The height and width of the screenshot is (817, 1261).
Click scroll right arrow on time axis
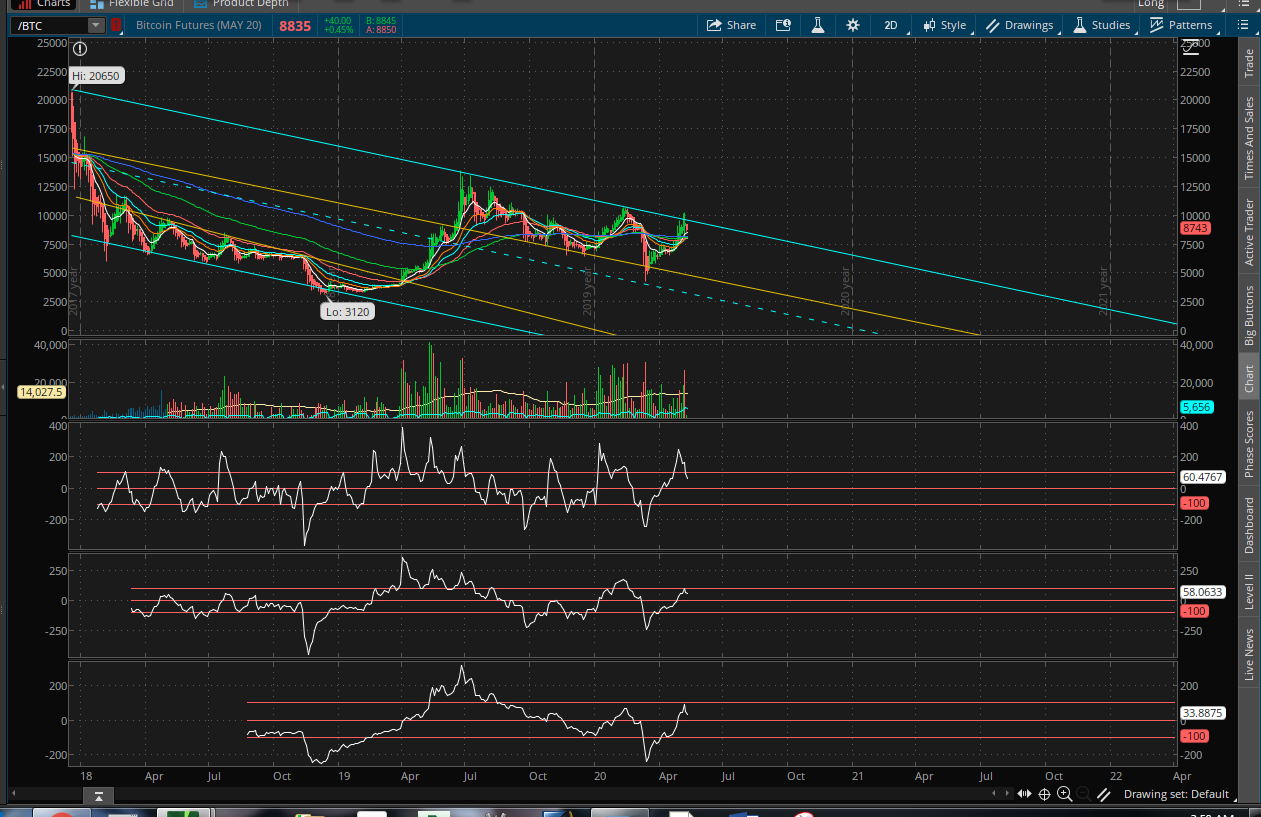[x=1007, y=793]
